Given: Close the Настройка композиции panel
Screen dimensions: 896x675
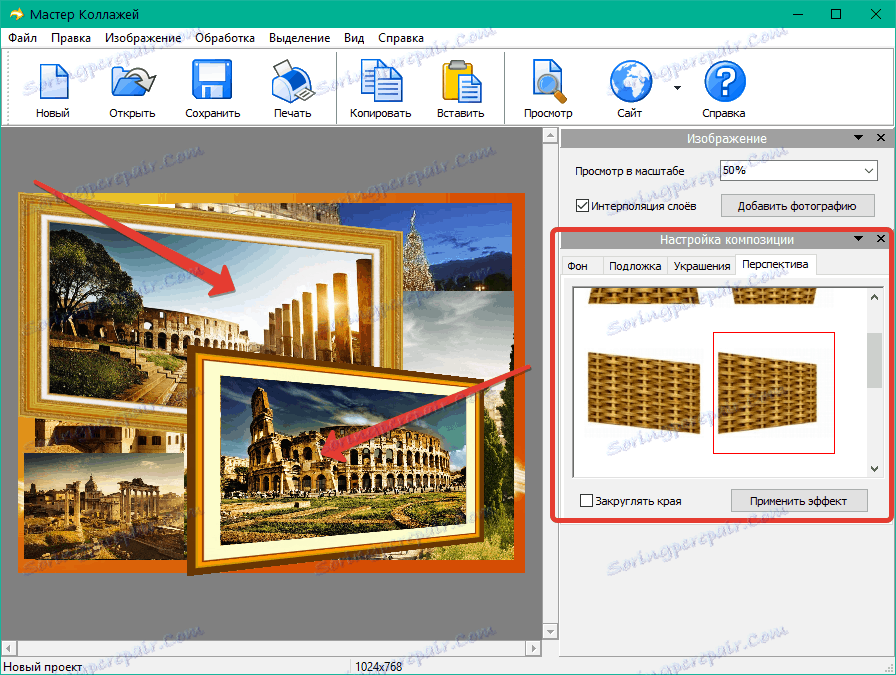Looking at the screenshot, I should (x=881, y=239).
